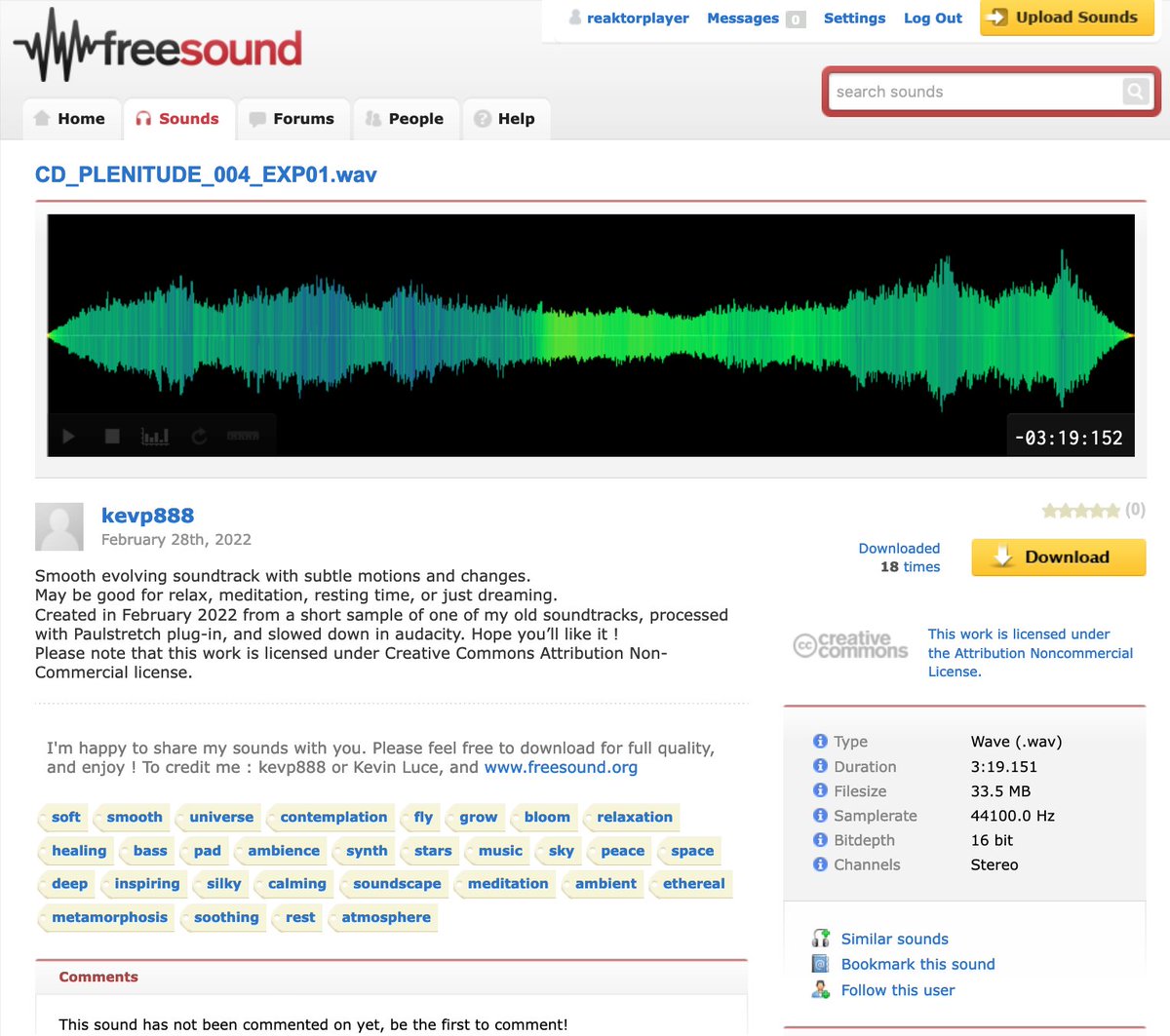This screenshot has height=1036, width=1170.
Task: Stop playback with the square stop button
Action: (112, 437)
